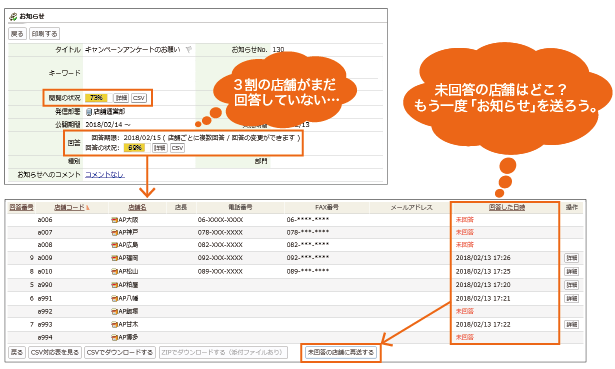Viewport: 615px width, 369px height.
Task: Click CSVでダウンロードする button
Action: pos(120,352)
